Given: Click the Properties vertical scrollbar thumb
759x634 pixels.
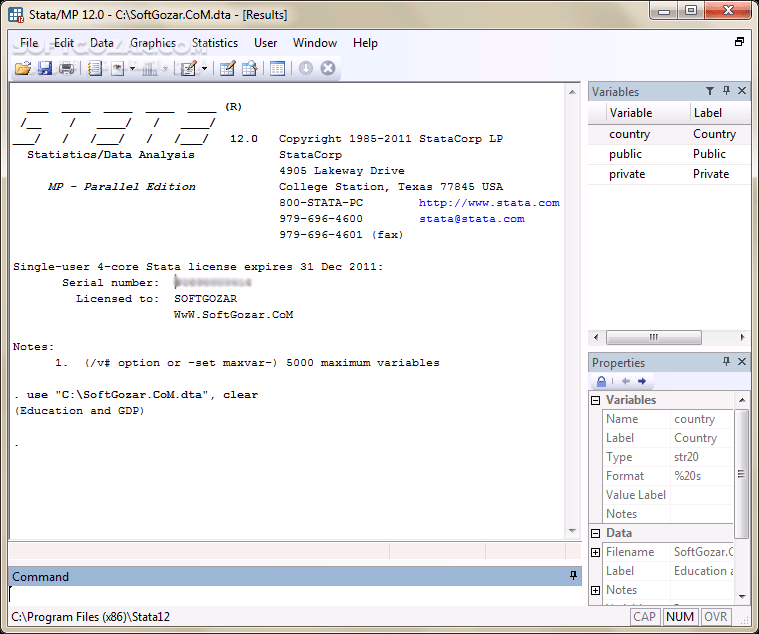Looking at the screenshot, I should (x=741, y=474).
